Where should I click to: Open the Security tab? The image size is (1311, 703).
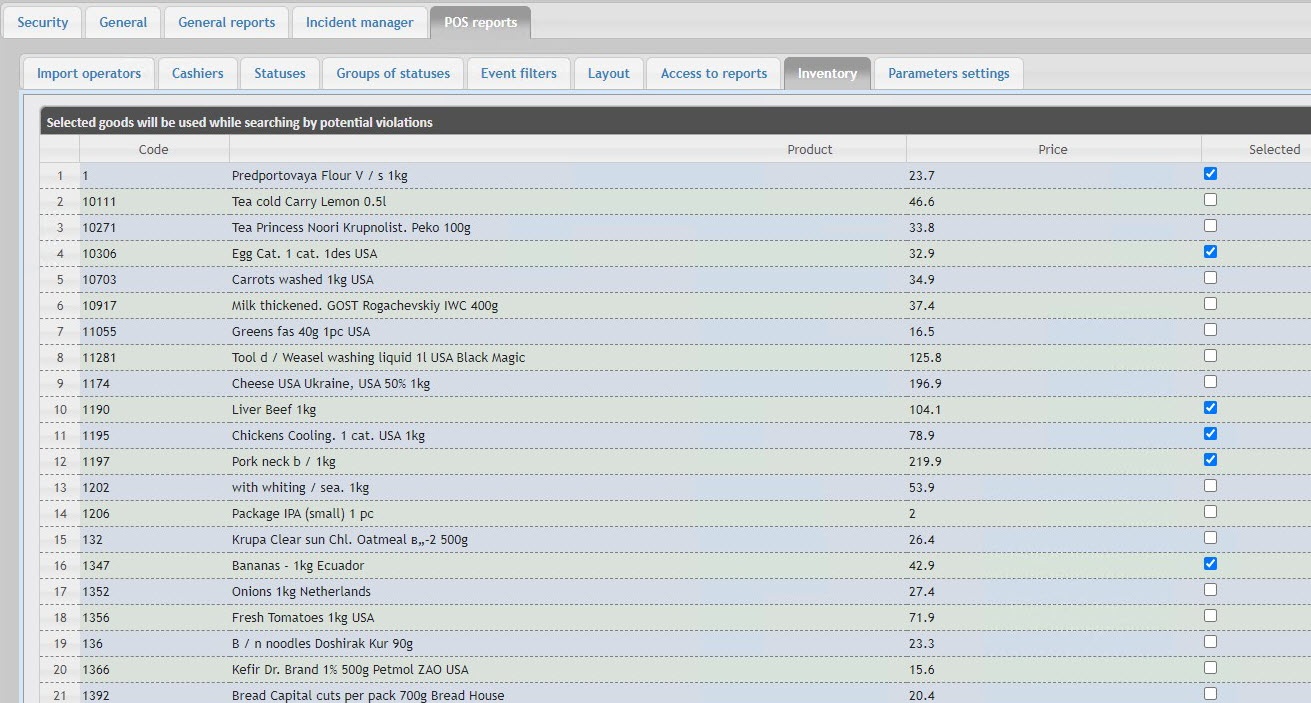[43, 22]
